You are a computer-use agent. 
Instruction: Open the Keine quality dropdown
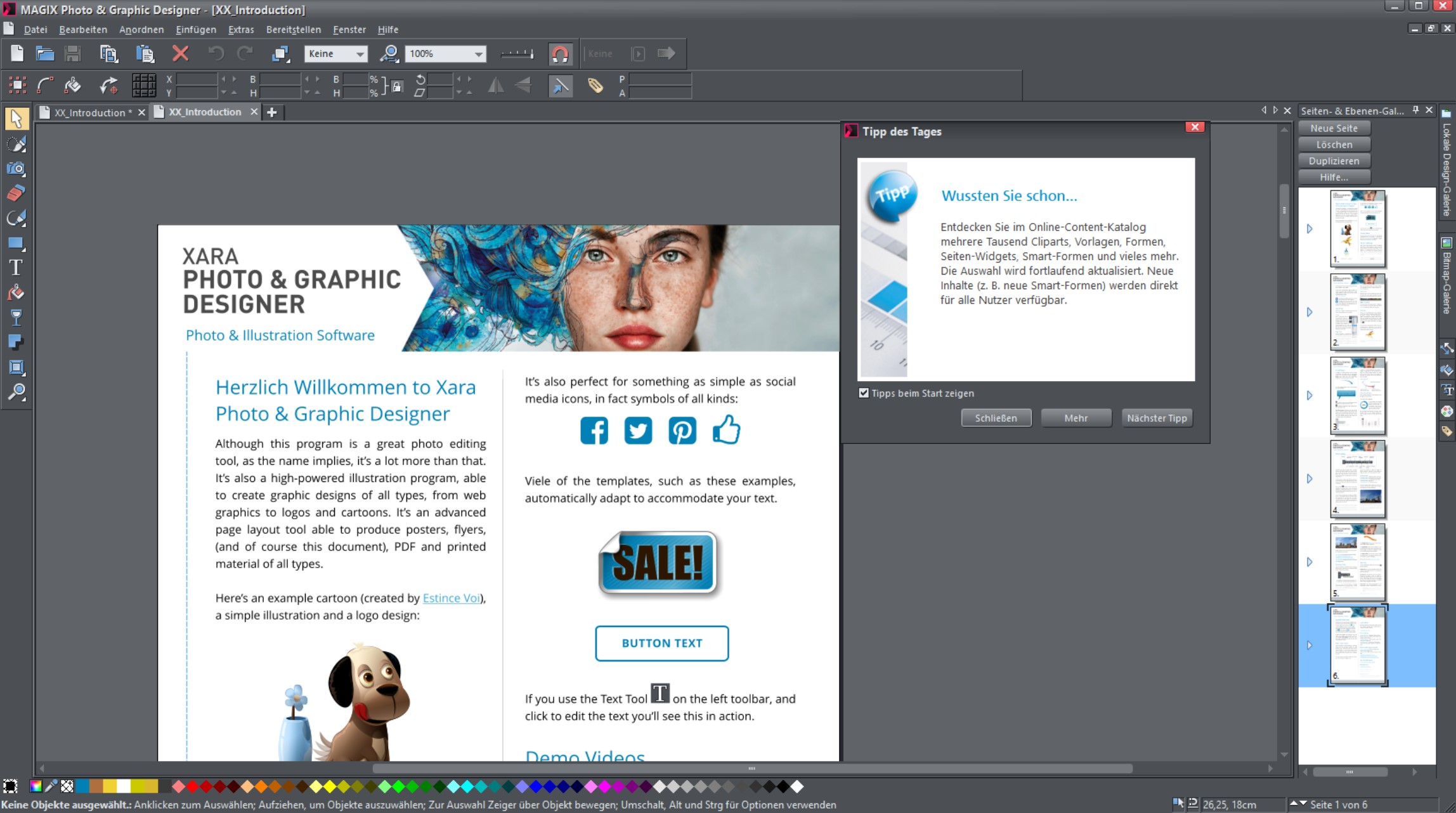point(336,54)
